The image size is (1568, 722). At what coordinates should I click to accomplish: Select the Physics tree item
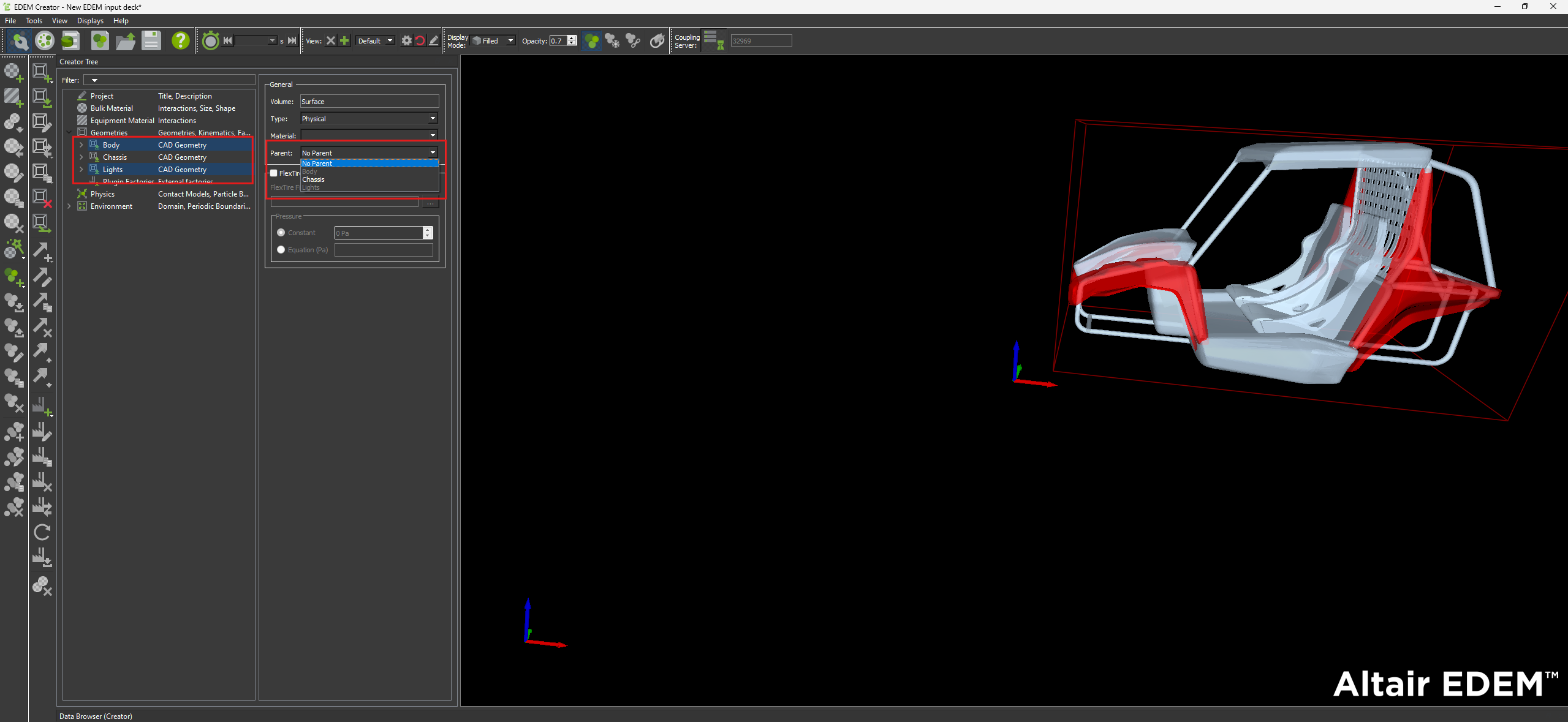[x=102, y=194]
